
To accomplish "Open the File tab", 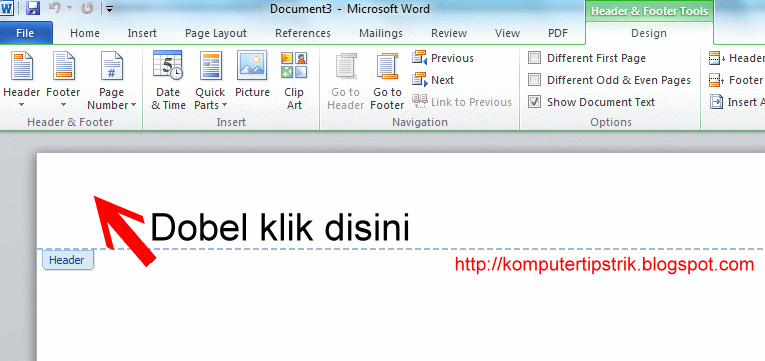I will pyautogui.click(x=25, y=33).
